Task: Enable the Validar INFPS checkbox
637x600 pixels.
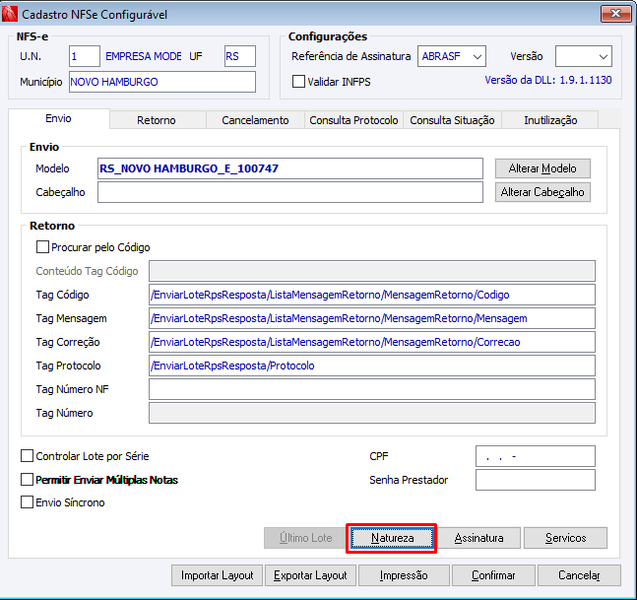Action: [x=299, y=82]
